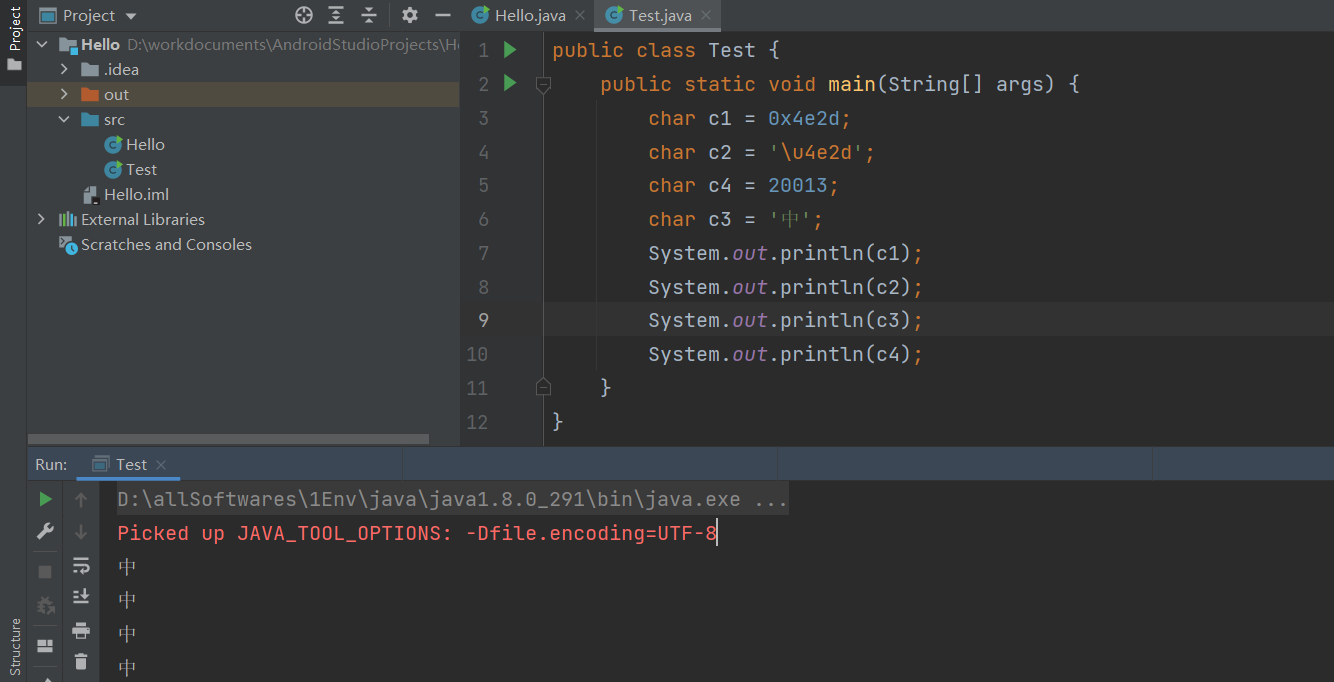The width and height of the screenshot is (1334, 682).
Task: Hide the Project panel with minus icon
Action: coord(443,15)
